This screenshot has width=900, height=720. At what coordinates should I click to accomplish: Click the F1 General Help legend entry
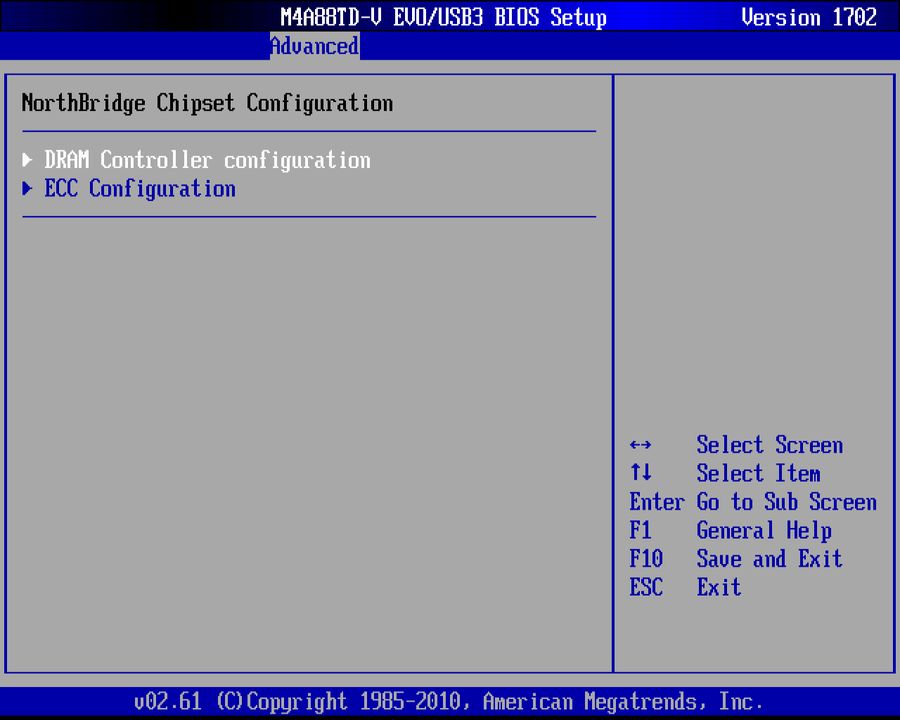[x=730, y=530]
